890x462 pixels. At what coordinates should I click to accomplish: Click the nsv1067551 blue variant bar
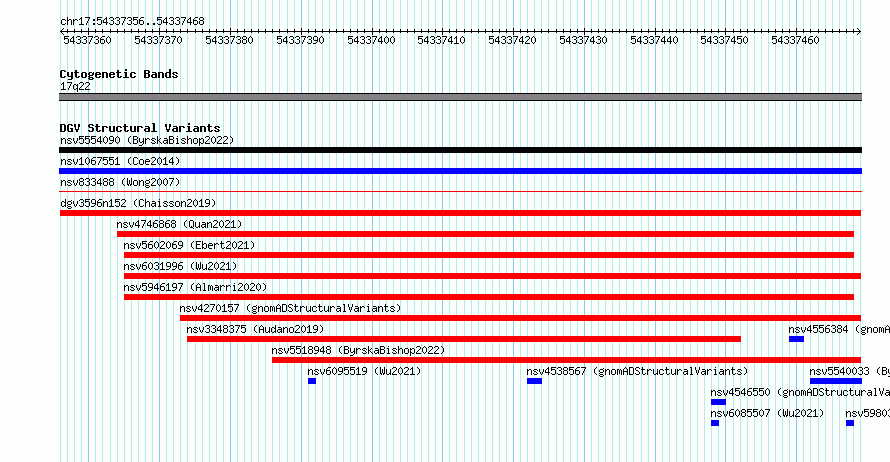pos(460,171)
